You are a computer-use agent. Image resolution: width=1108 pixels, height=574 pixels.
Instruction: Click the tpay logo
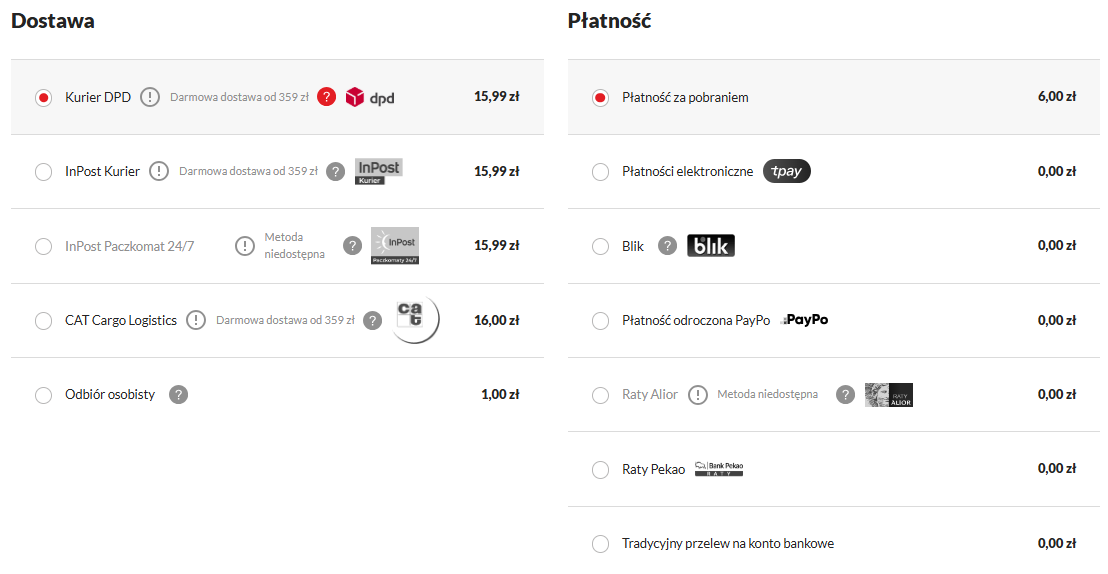click(787, 171)
